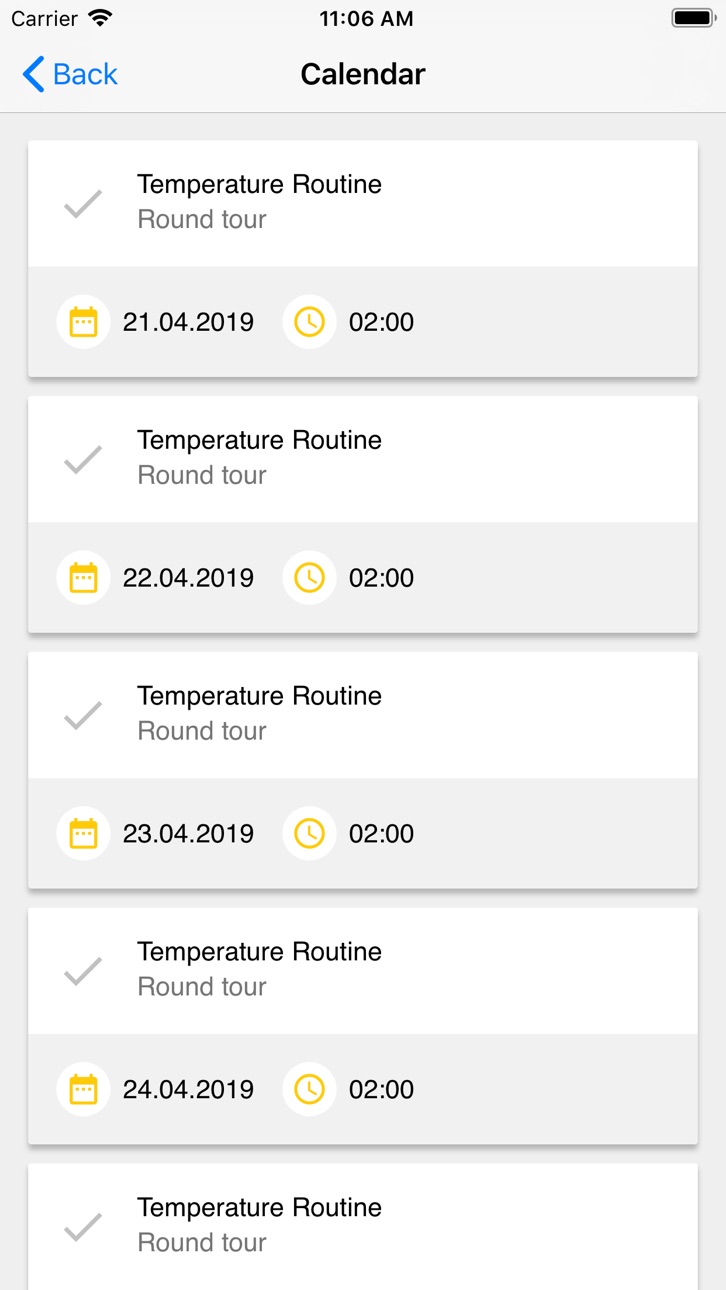Tick the checkmark on the bottom partial card
This screenshot has width=726, height=1290.
[83, 1227]
